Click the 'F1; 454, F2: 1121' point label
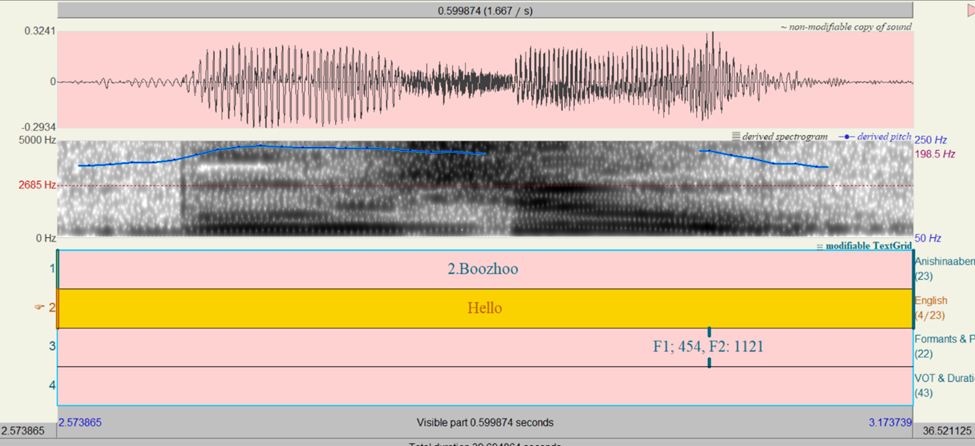 pos(708,347)
